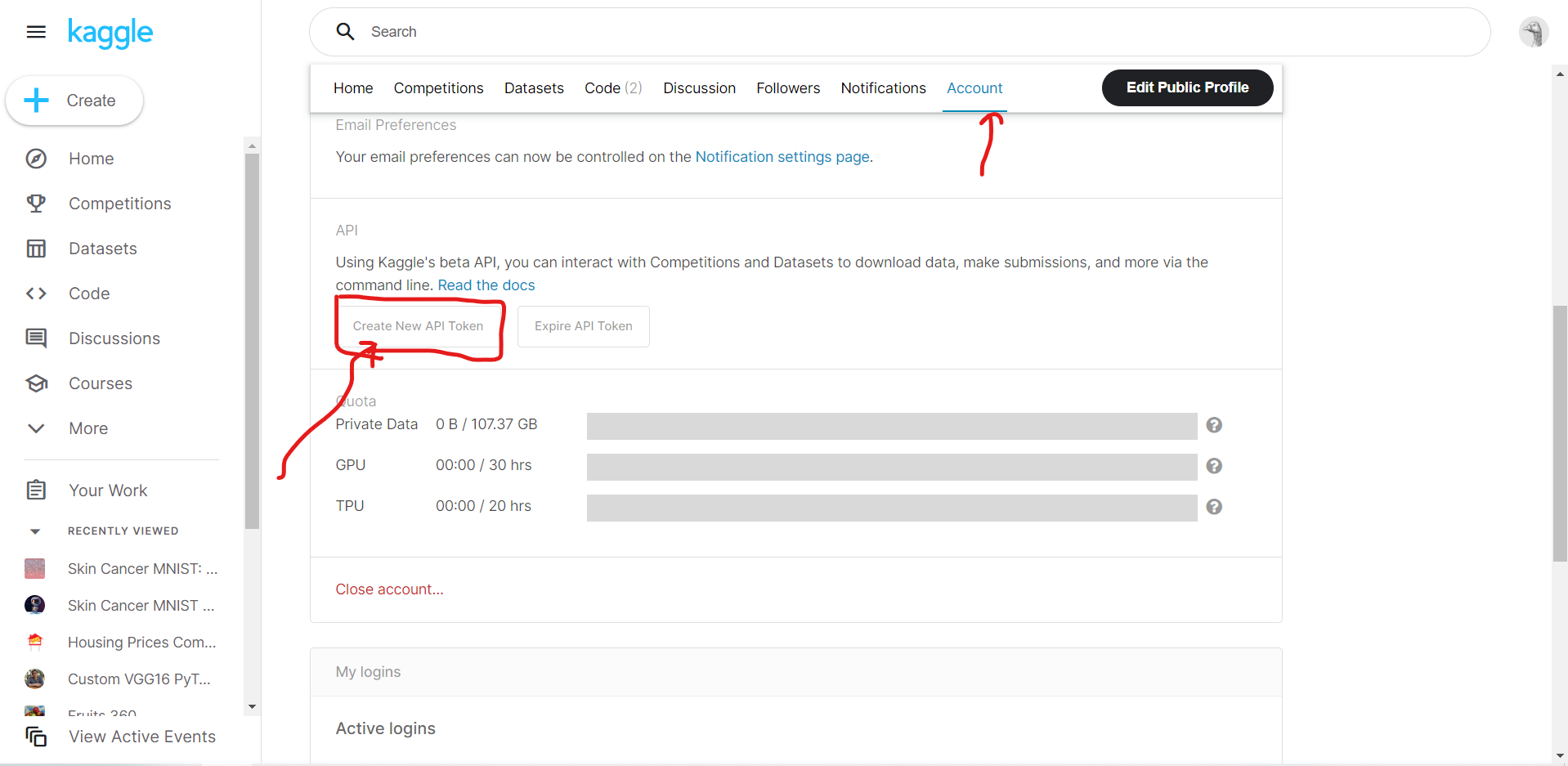1568x766 pixels.
Task: Click the search magnifier icon
Action: coord(346,32)
